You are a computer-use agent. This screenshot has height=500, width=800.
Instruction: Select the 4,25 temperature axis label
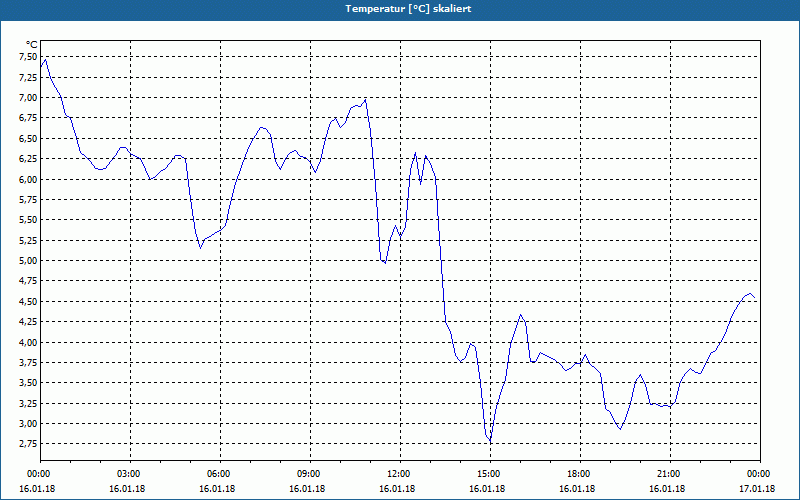click(x=28, y=322)
